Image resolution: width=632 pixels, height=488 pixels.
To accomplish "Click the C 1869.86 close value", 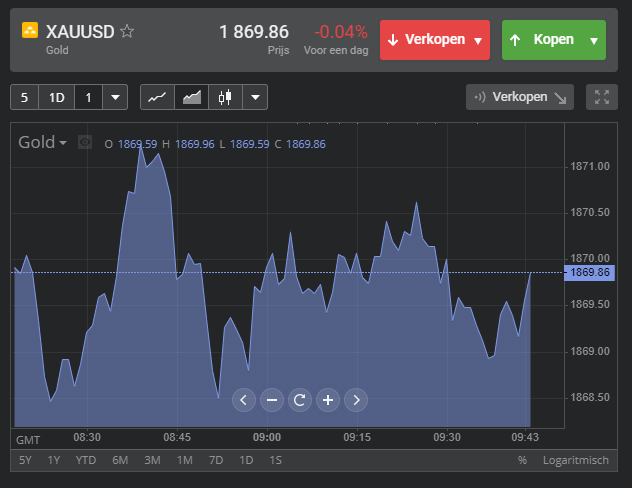I will [x=300, y=144].
